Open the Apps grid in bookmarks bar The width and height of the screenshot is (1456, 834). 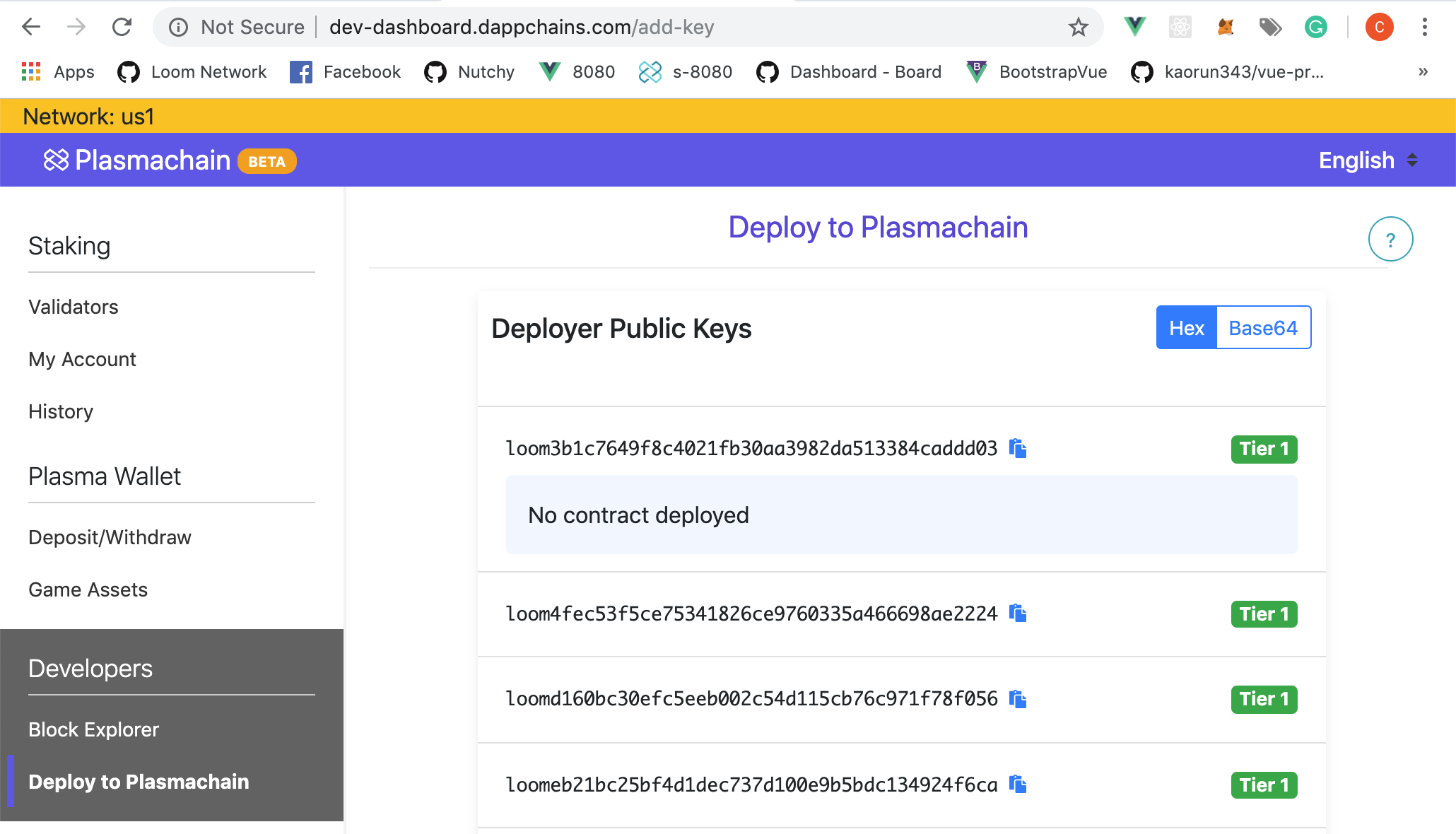pyautogui.click(x=31, y=71)
